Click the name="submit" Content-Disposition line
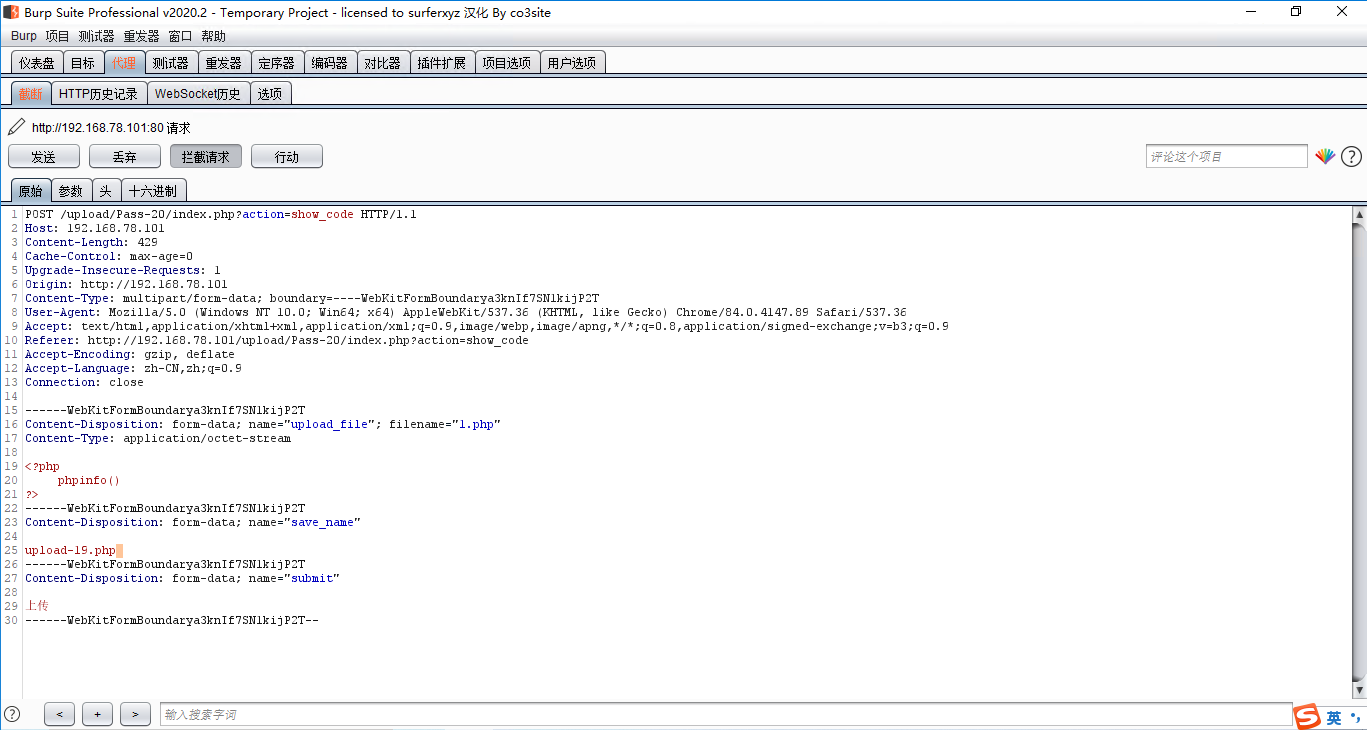Viewport: 1367px width, 730px height. 182,578
